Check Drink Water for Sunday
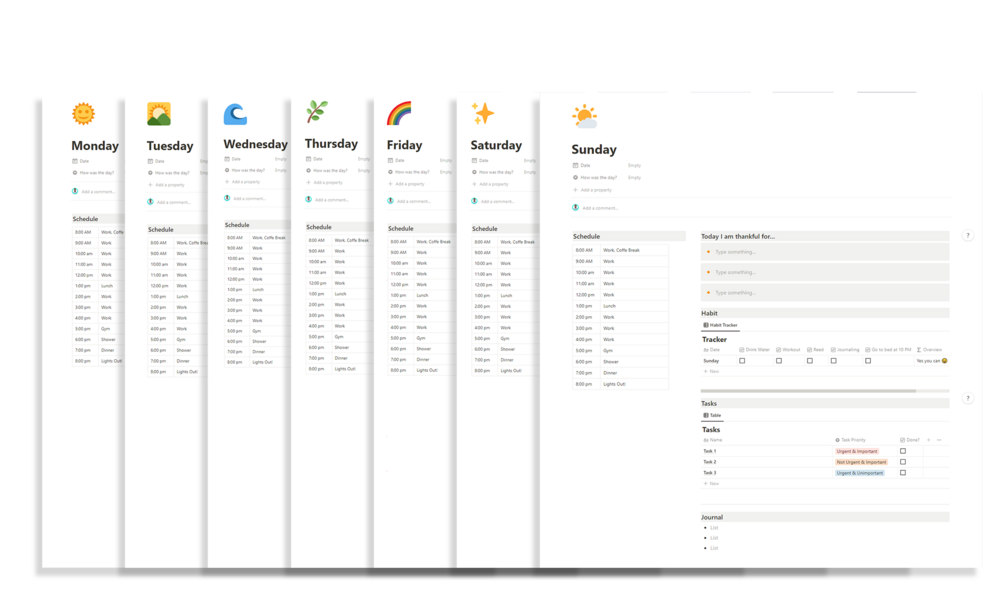Screen dimensions: 1005x606 [x=742, y=361]
